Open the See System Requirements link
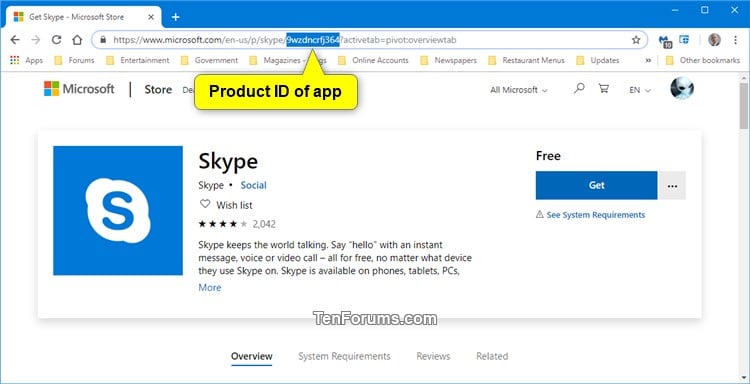Viewport: 750px width, 384px height. pyautogui.click(x=596, y=215)
